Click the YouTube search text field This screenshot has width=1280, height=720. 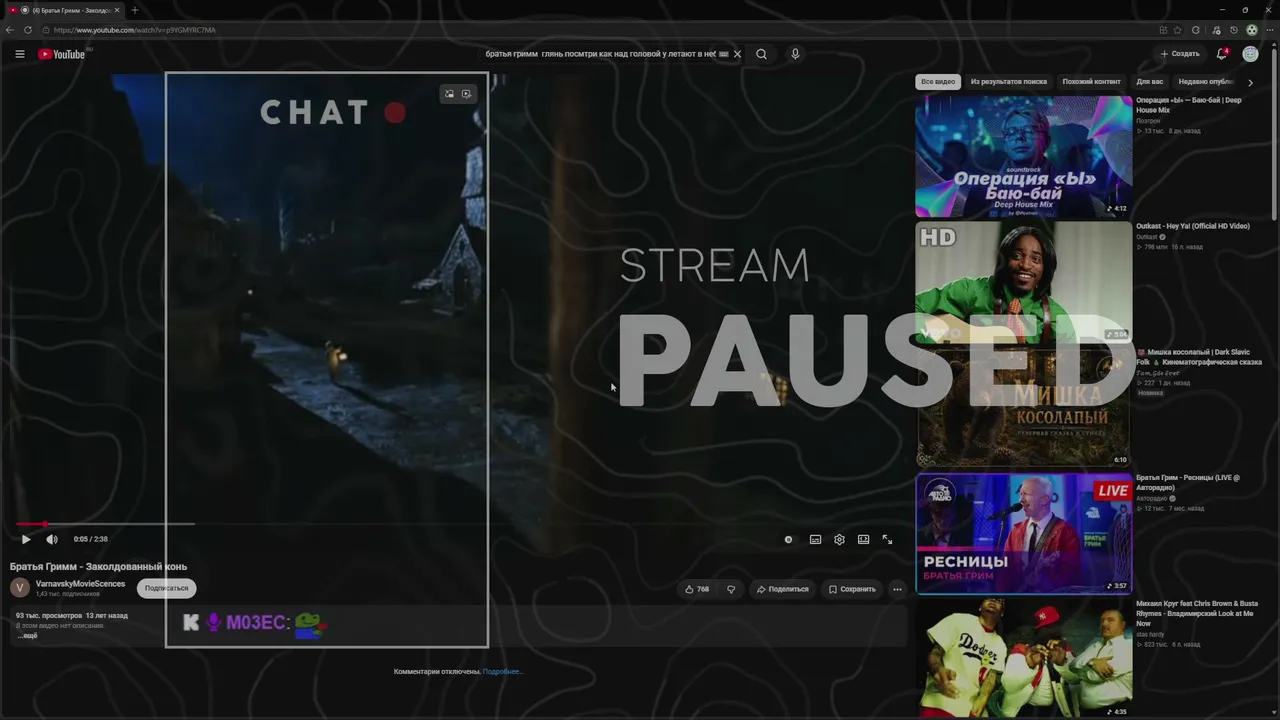coord(600,54)
